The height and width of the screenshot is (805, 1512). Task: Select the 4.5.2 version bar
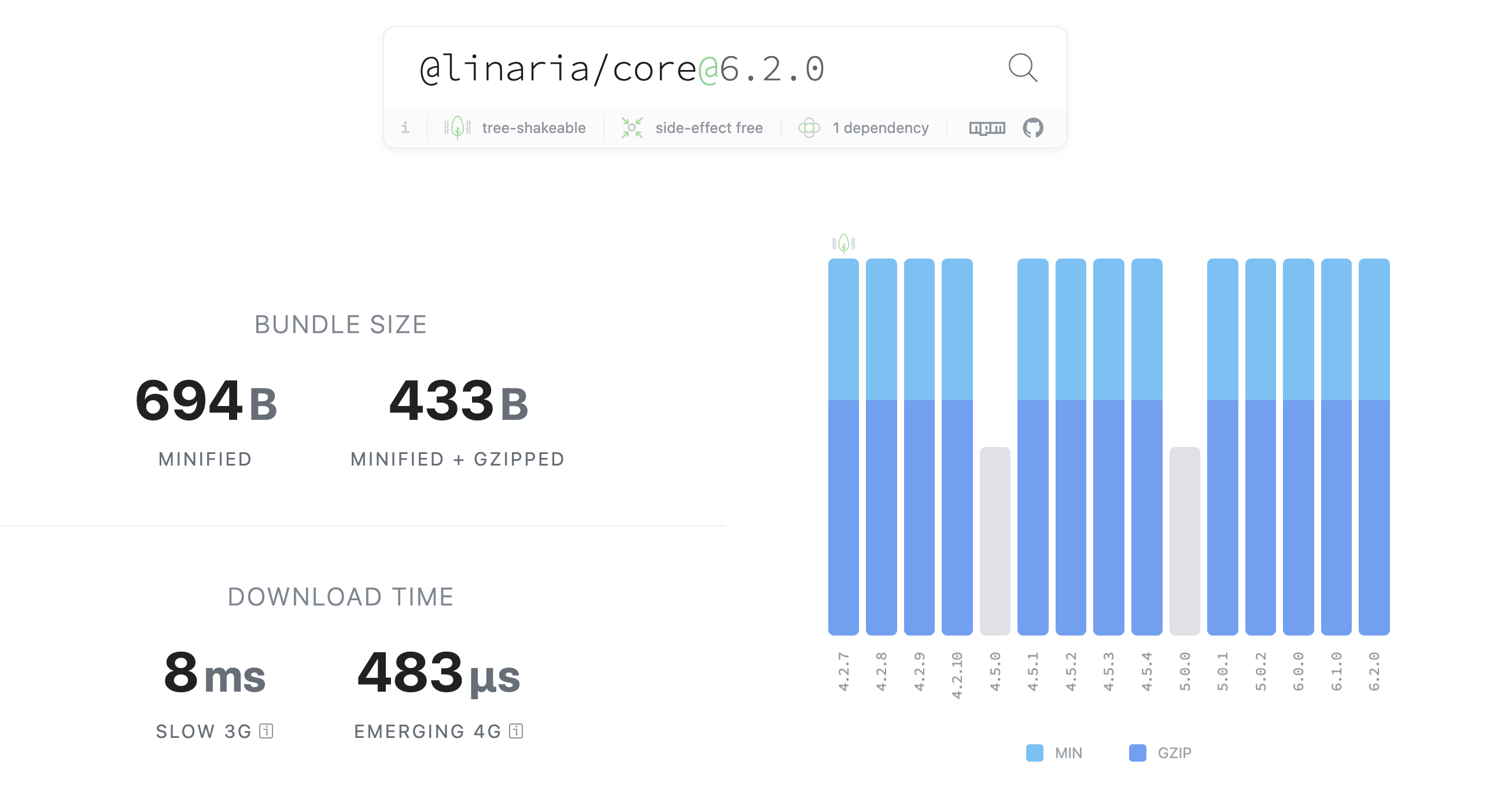(x=1071, y=446)
